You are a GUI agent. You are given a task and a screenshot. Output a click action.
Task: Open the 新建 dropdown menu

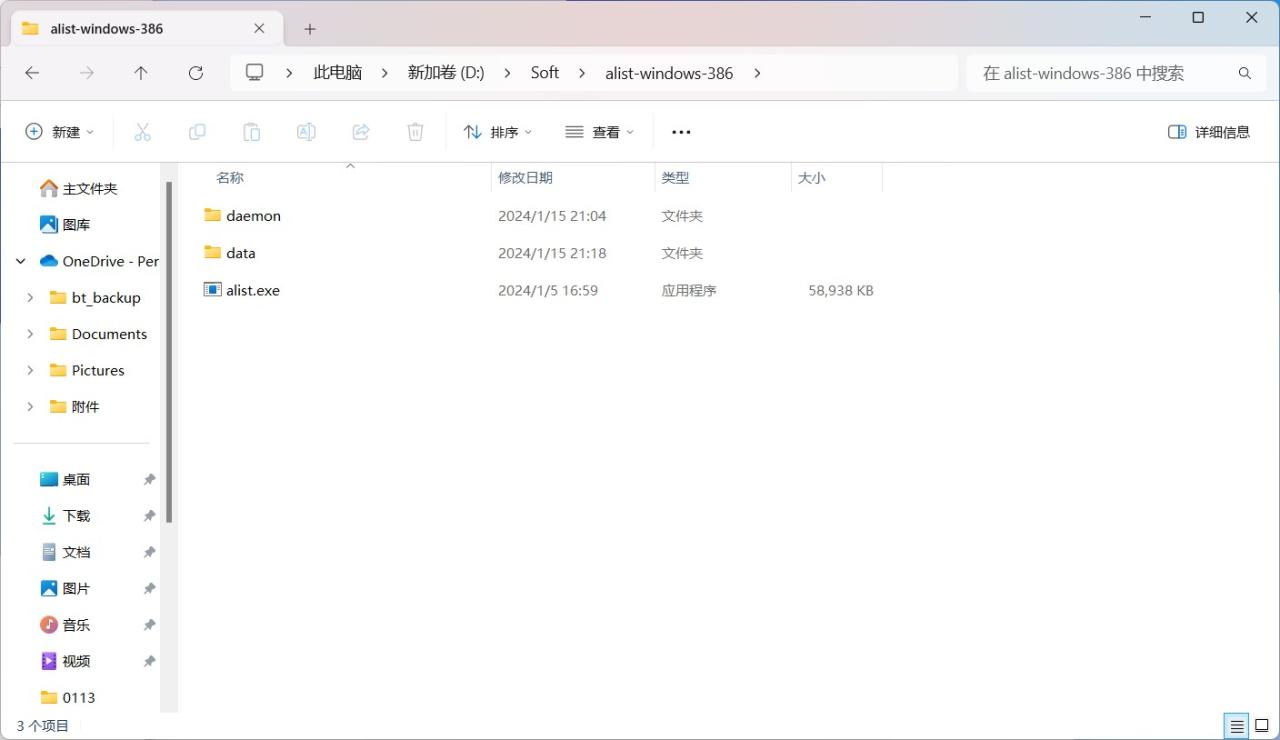[x=60, y=132]
